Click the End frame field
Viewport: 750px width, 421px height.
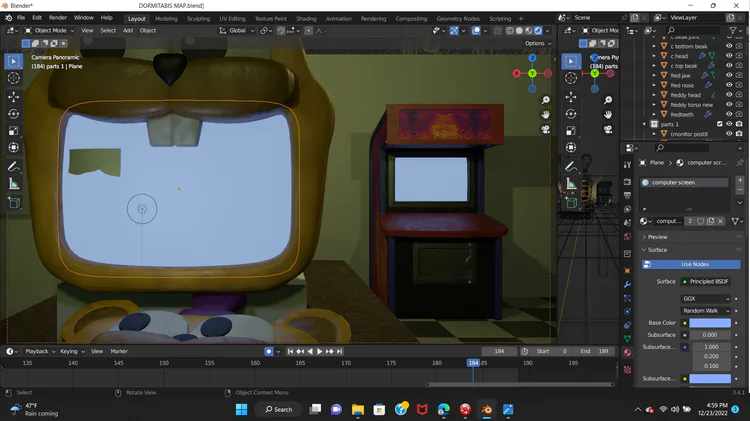click(x=595, y=351)
